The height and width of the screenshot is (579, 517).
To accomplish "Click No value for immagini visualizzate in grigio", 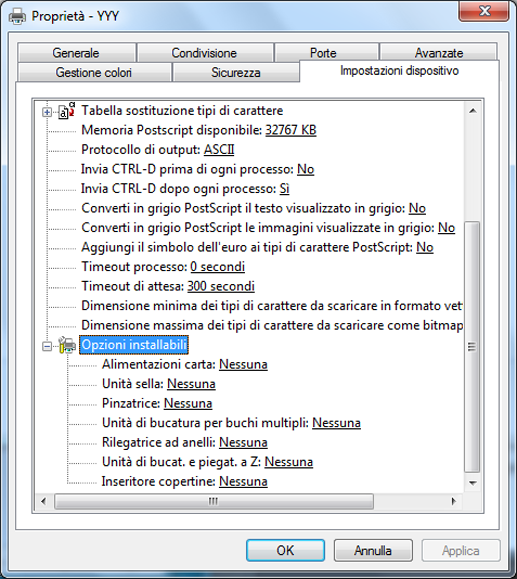I will [x=446, y=228].
